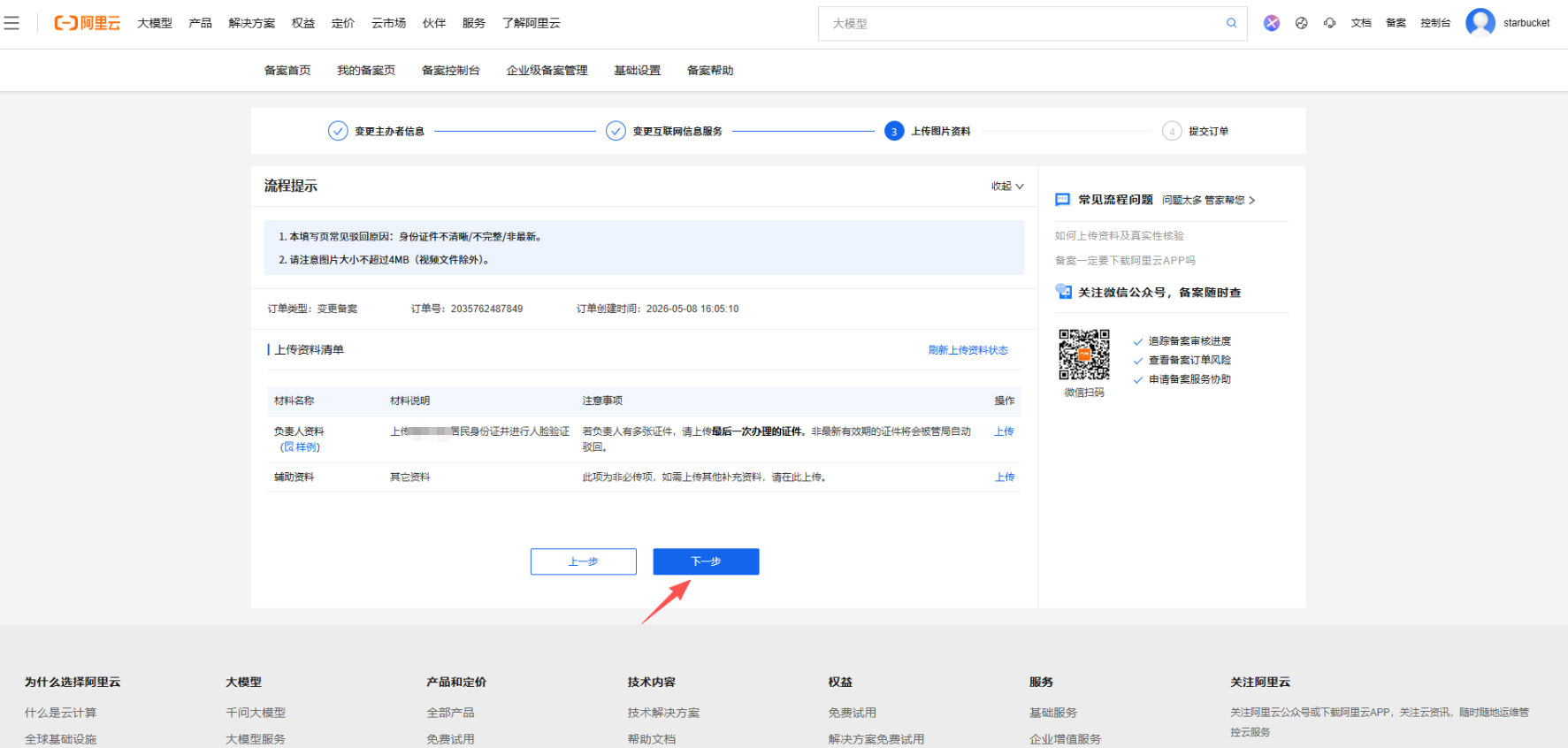Open the 云市场 top menu

[x=388, y=23]
